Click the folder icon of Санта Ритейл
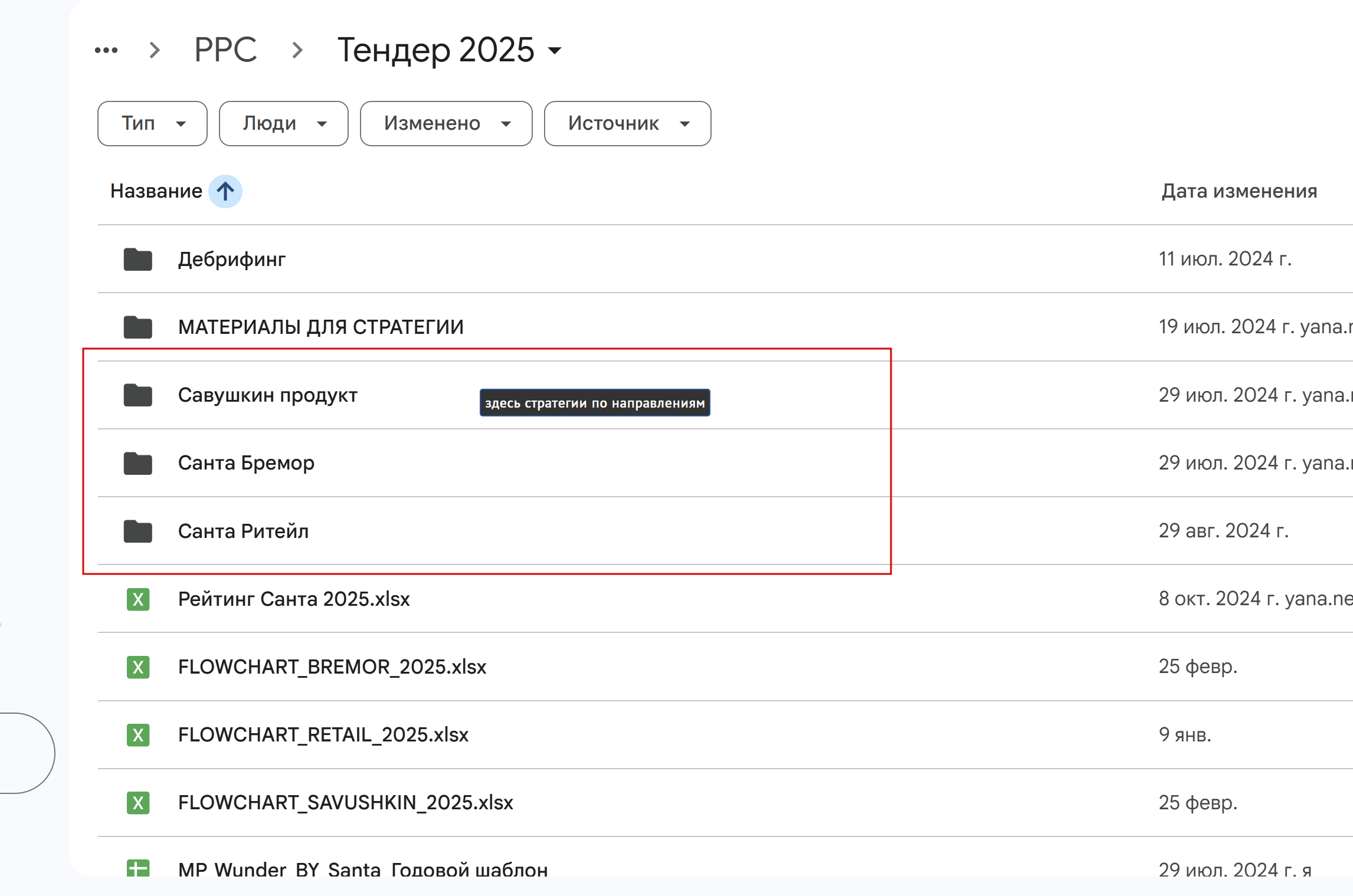 [x=138, y=531]
